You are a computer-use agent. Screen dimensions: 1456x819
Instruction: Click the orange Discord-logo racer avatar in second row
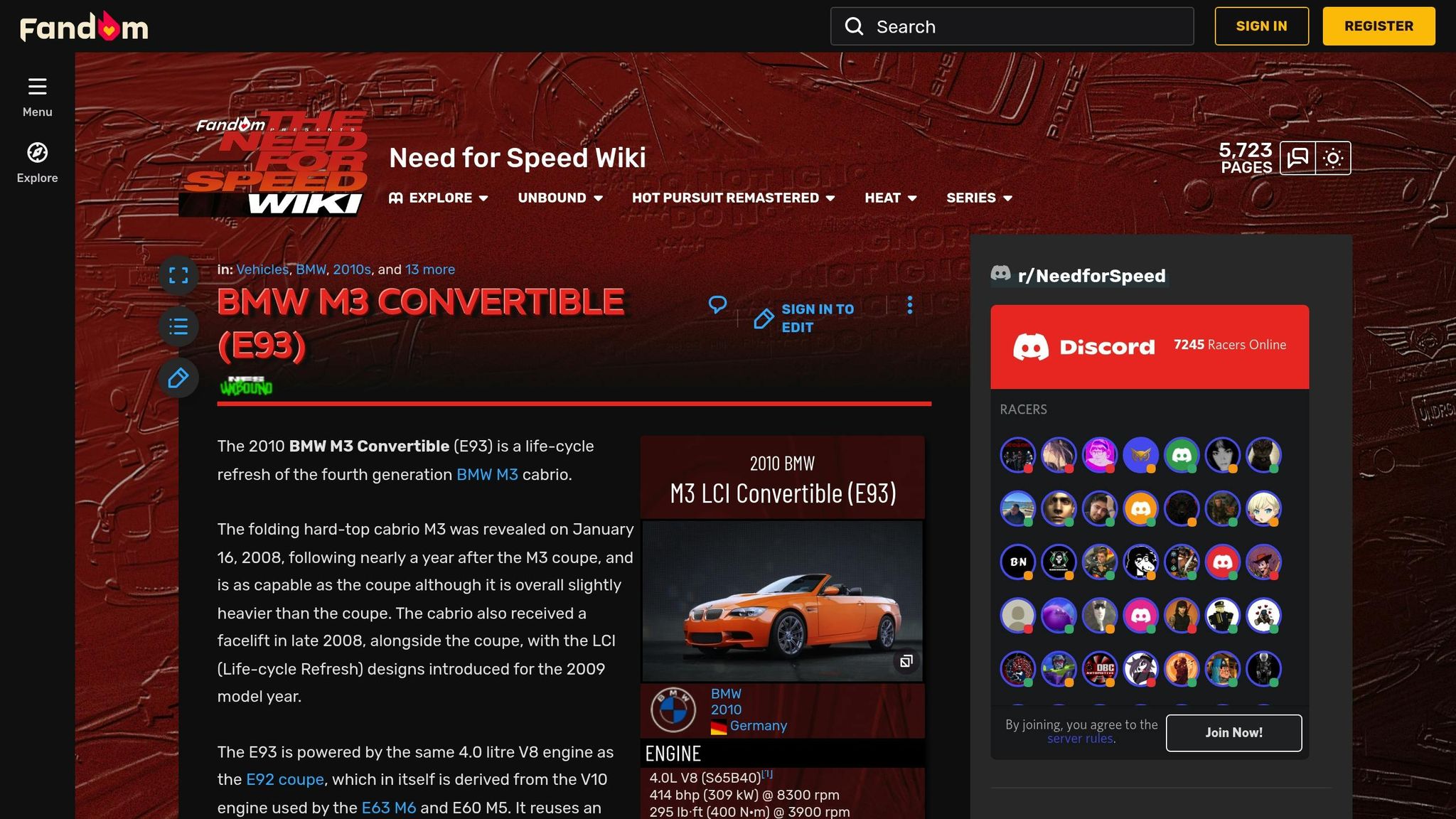pyautogui.click(x=1140, y=508)
